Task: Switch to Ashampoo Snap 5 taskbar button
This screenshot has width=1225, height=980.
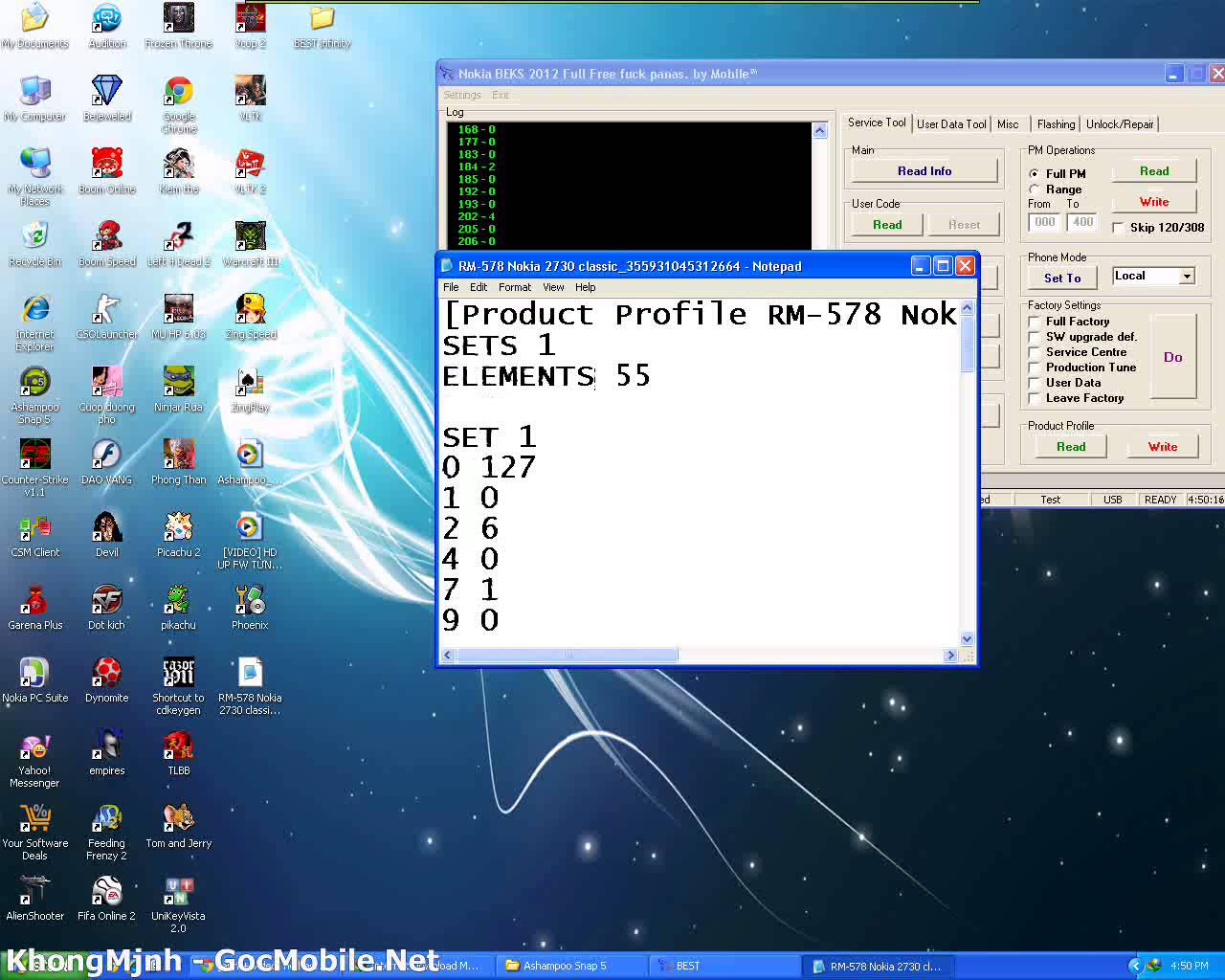Action: 571,966
